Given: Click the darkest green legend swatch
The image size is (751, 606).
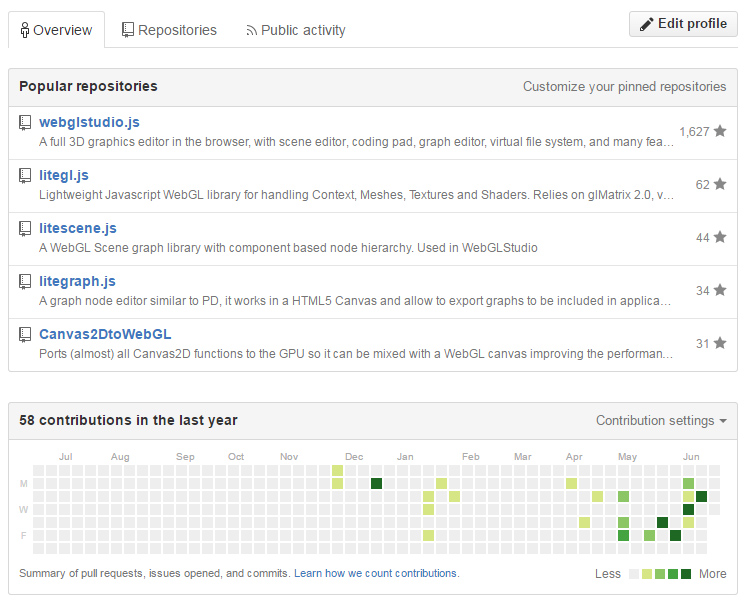Looking at the screenshot, I should click(x=686, y=574).
